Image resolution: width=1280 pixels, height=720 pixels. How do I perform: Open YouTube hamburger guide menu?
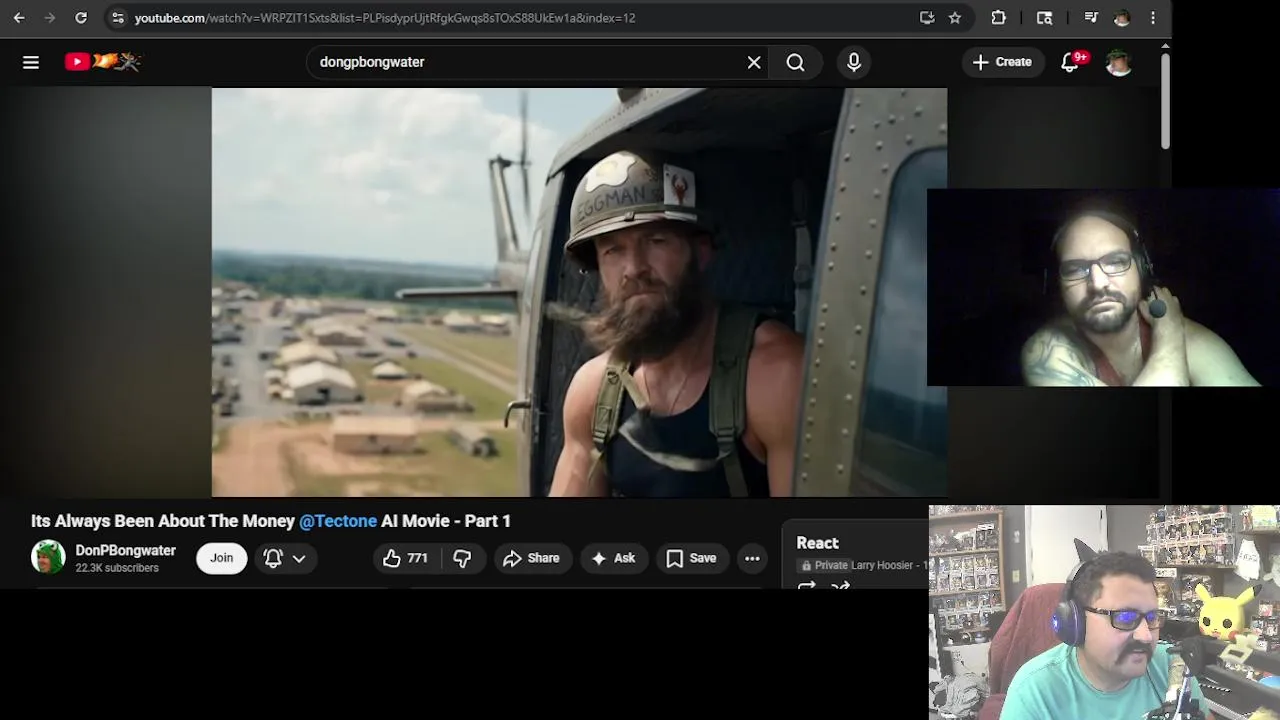click(31, 62)
